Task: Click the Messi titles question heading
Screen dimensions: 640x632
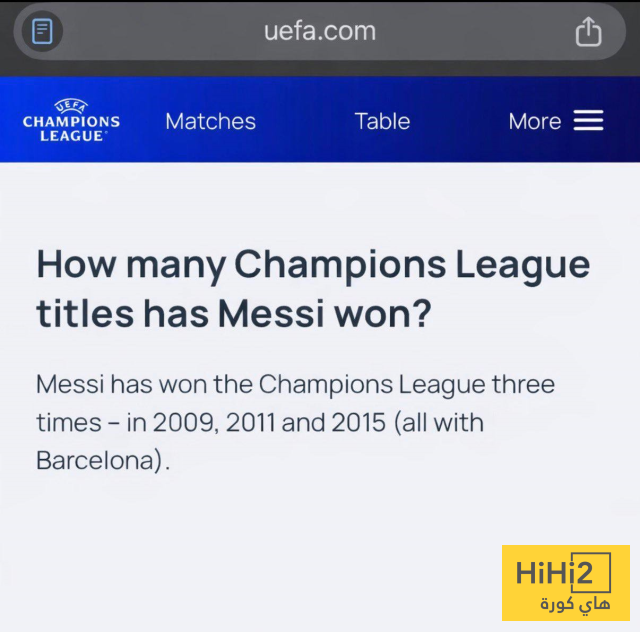Action: (x=313, y=289)
